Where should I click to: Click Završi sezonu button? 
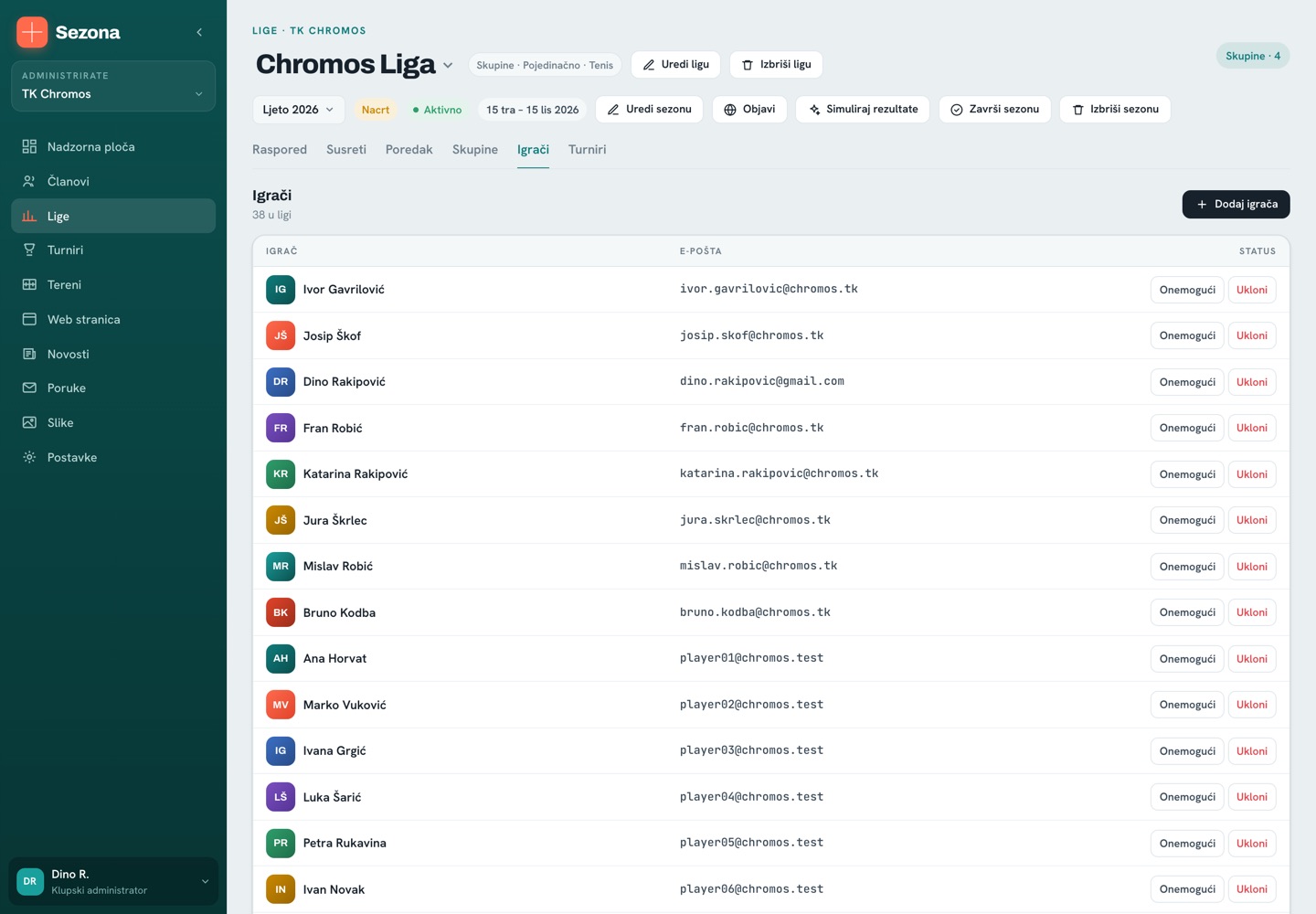coord(995,110)
